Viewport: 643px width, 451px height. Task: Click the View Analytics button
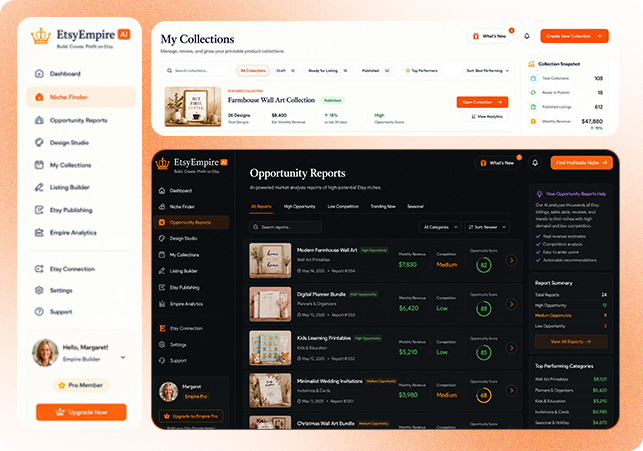(x=487, y=117)
